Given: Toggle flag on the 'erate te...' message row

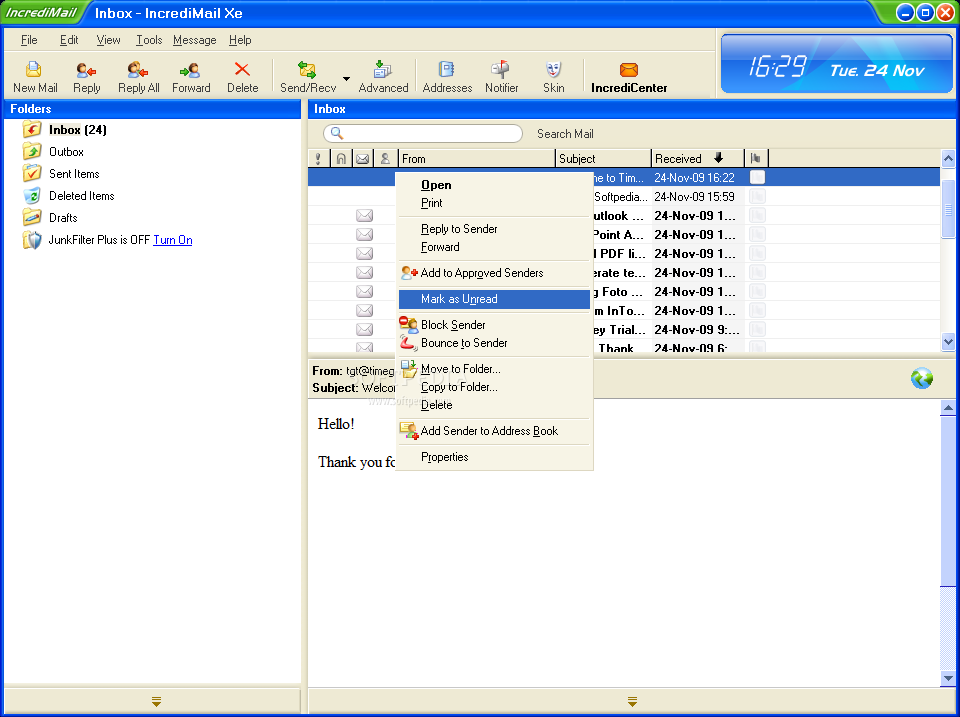Looking at the screenshot, I should (x=757, y=272).
